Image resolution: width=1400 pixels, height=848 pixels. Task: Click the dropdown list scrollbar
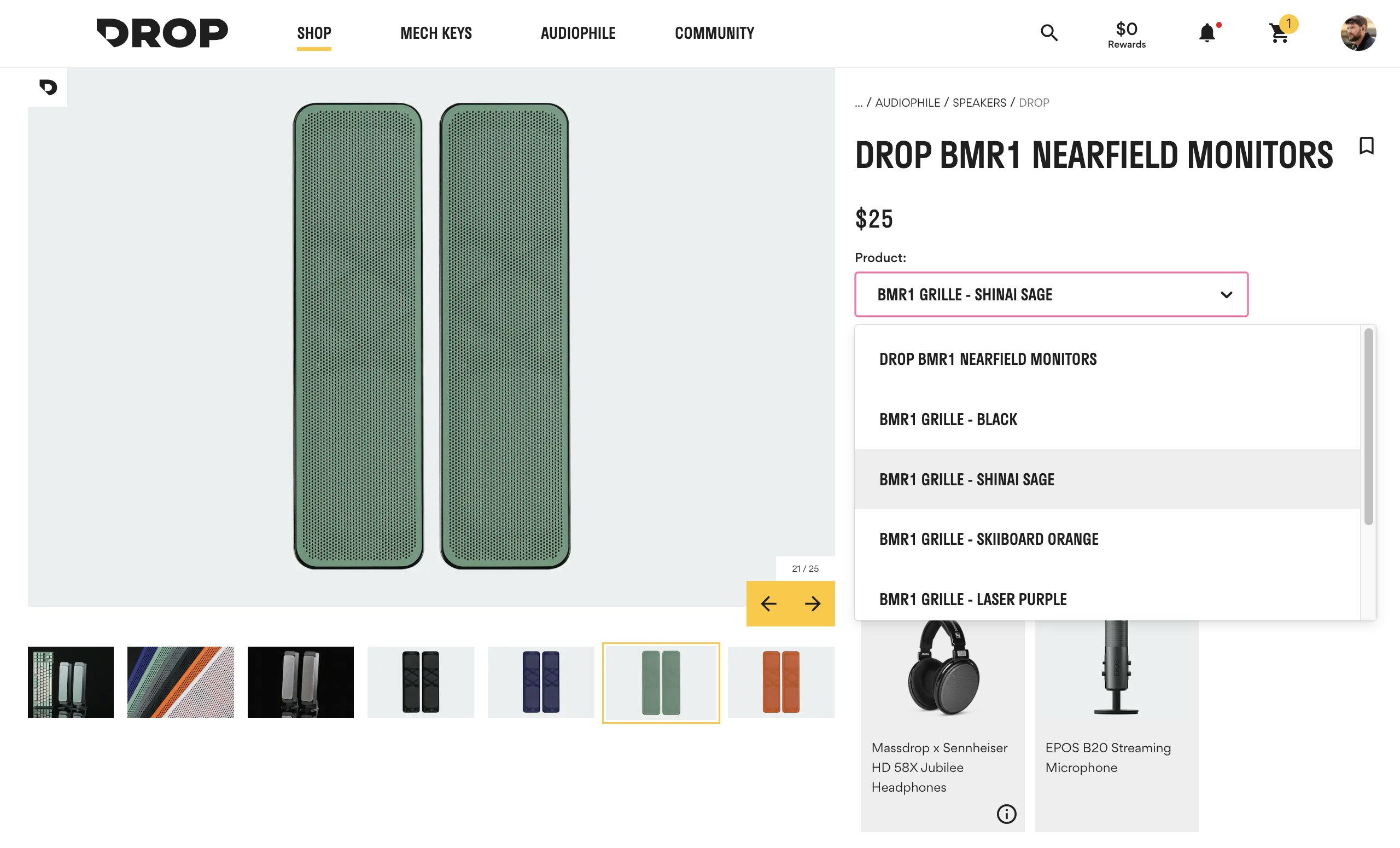coord(1368,426)
